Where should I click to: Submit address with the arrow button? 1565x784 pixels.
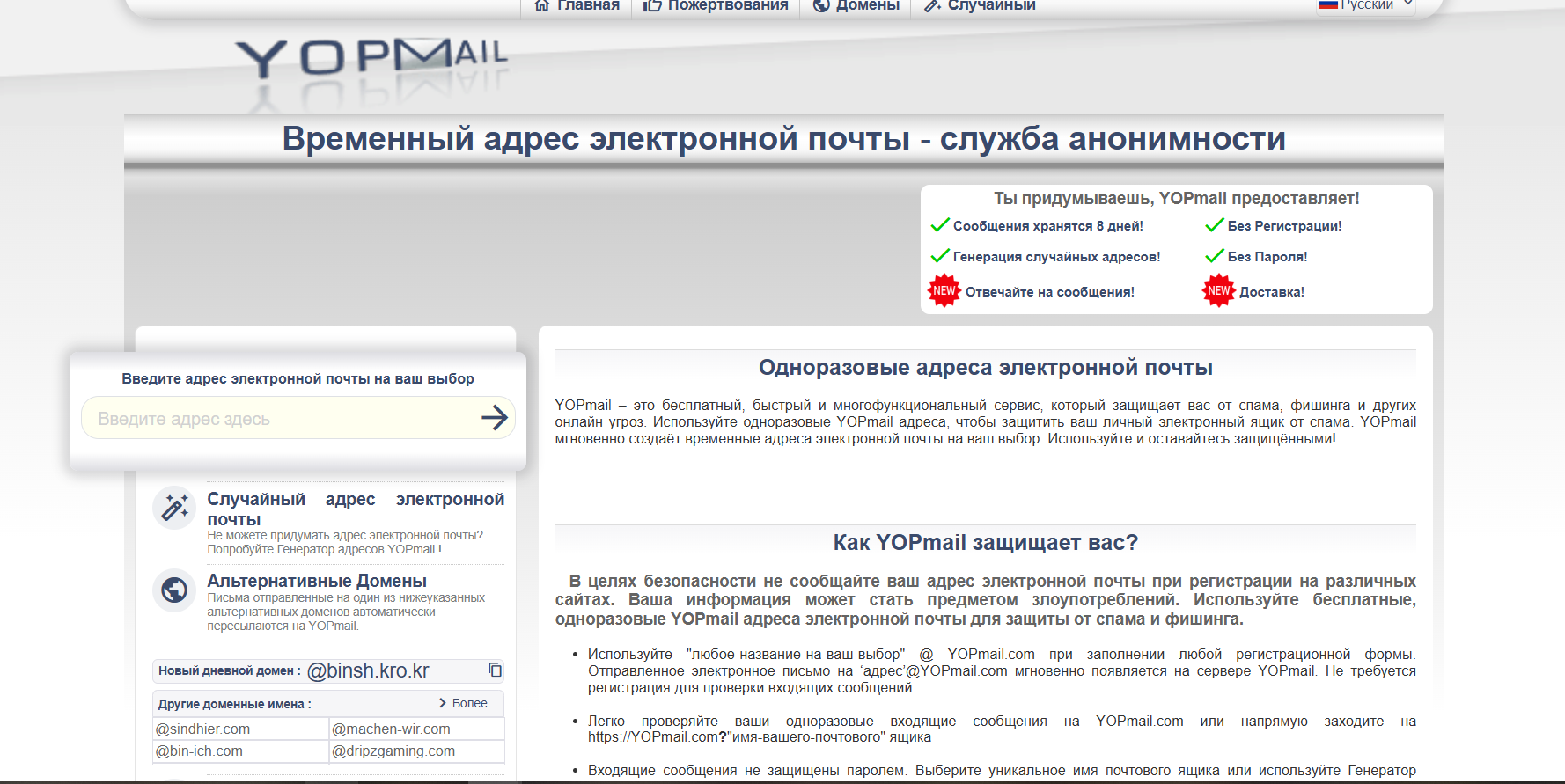pyautogui.click(x=495, y=418)
